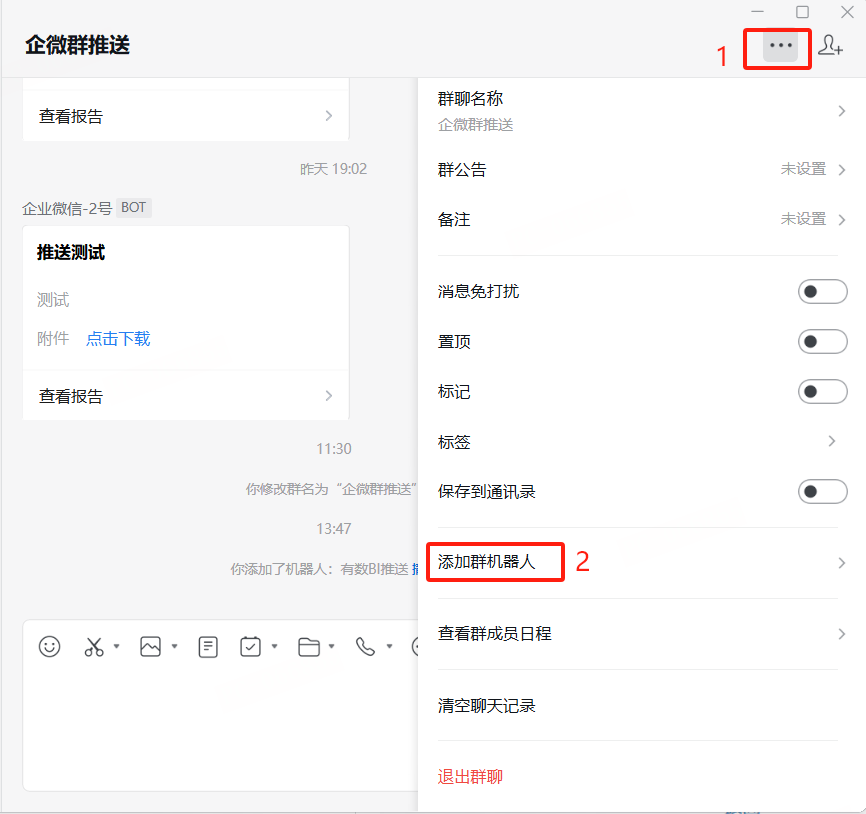Turn on the 置顶 switch
The image size is (866, 814).
pos(822,342)
